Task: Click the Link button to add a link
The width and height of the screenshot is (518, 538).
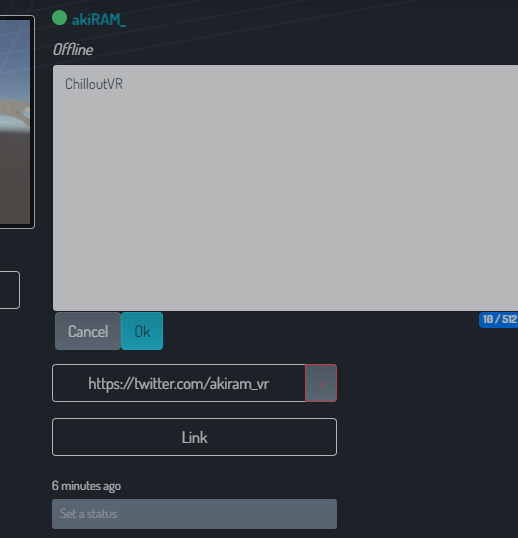Action: [x=195, y=437]
